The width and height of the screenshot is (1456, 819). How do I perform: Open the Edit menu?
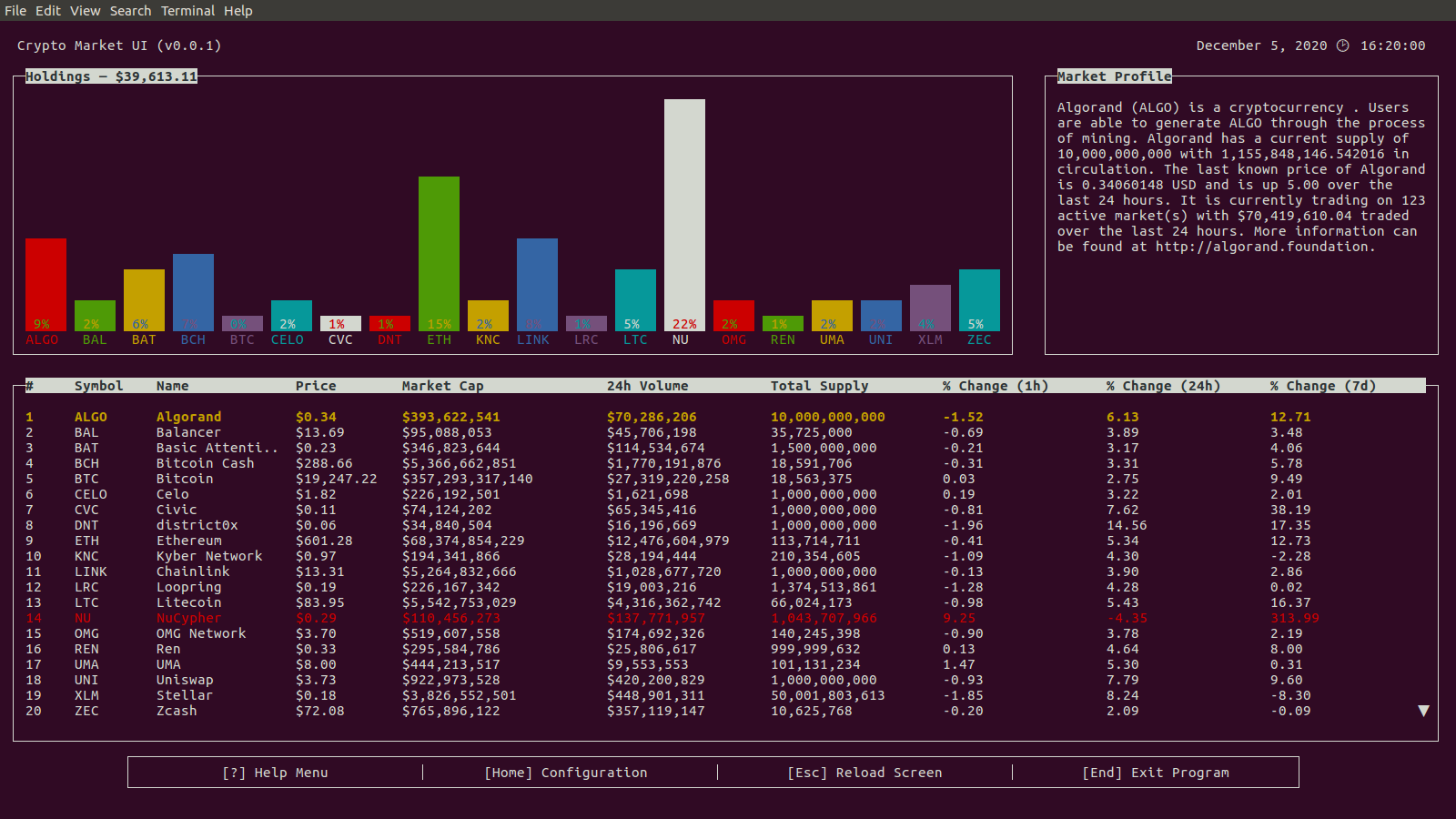point(48,11)
